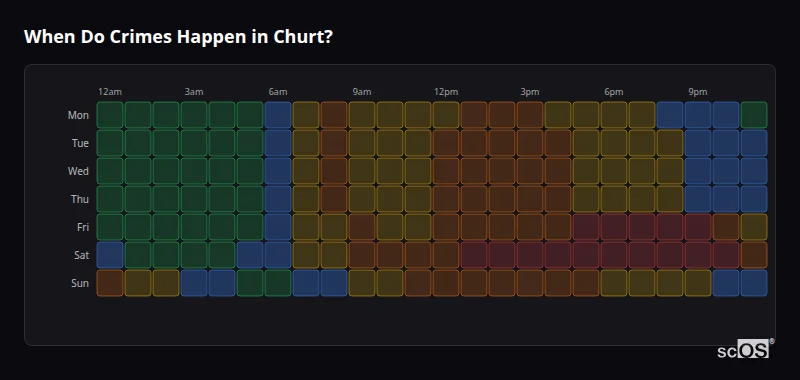
Task: Click the 'When Do Crimes Happen in Churt?' heading
Action: [178, 37]
